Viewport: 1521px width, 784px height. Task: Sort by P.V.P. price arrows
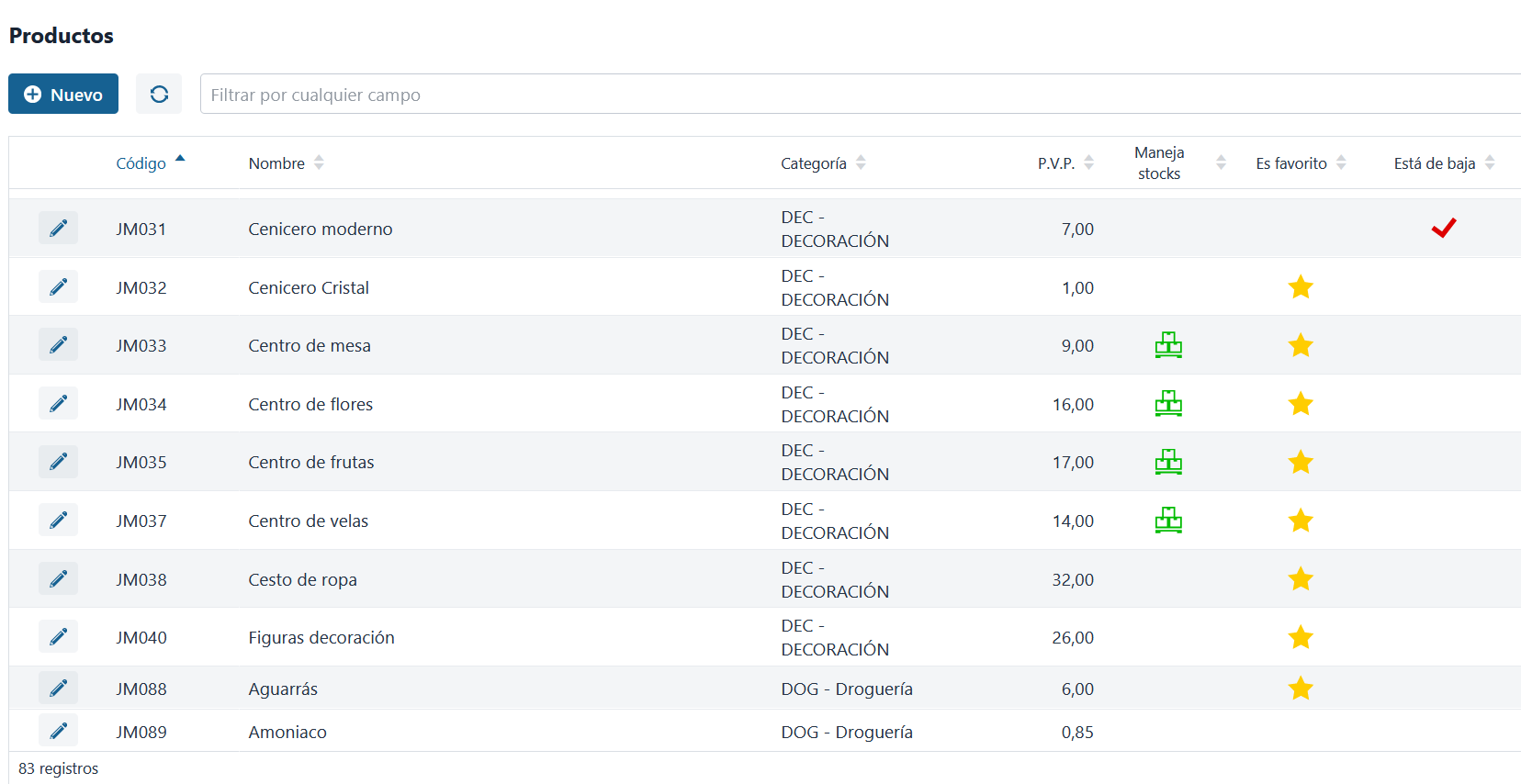click(1088, 162)
